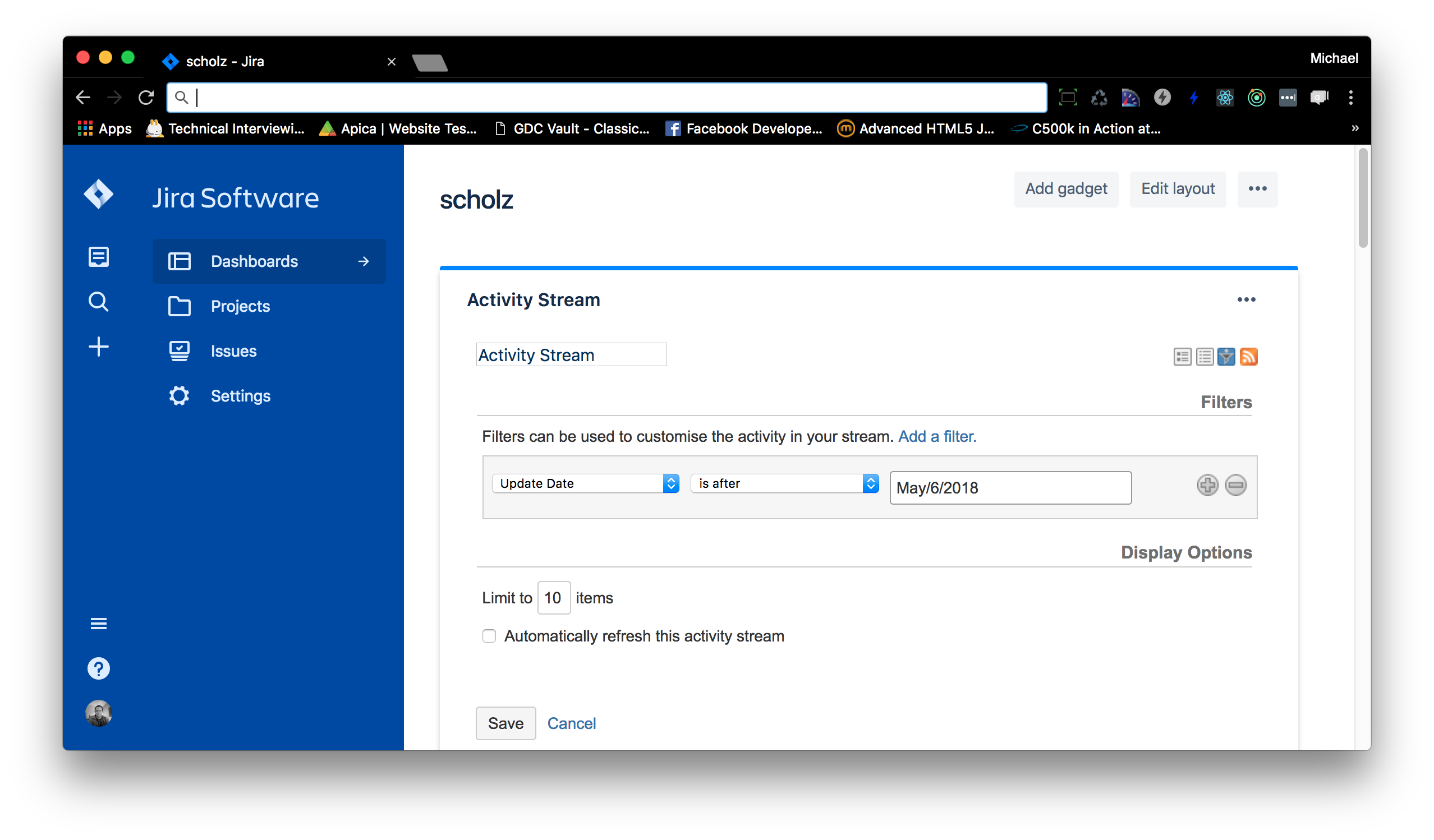The width and height of the screenshot is (1434, 840).
Task: Open the gadget options via ellipsis icon
Action: point(1246,299)
